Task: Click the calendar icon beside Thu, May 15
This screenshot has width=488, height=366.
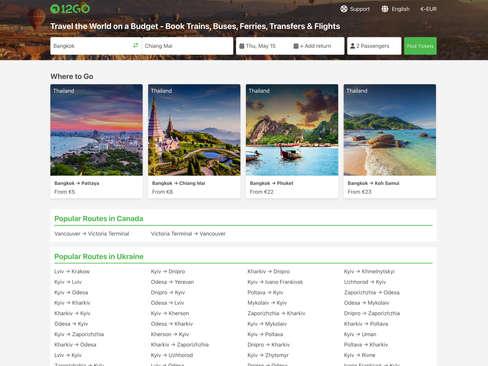Action: click(242, 46)
